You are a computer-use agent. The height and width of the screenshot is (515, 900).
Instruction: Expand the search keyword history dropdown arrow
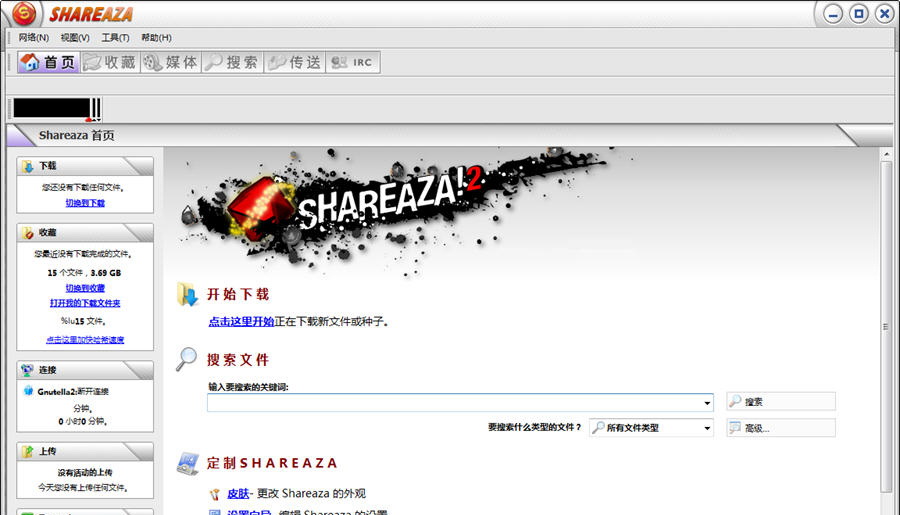point(707,403)
